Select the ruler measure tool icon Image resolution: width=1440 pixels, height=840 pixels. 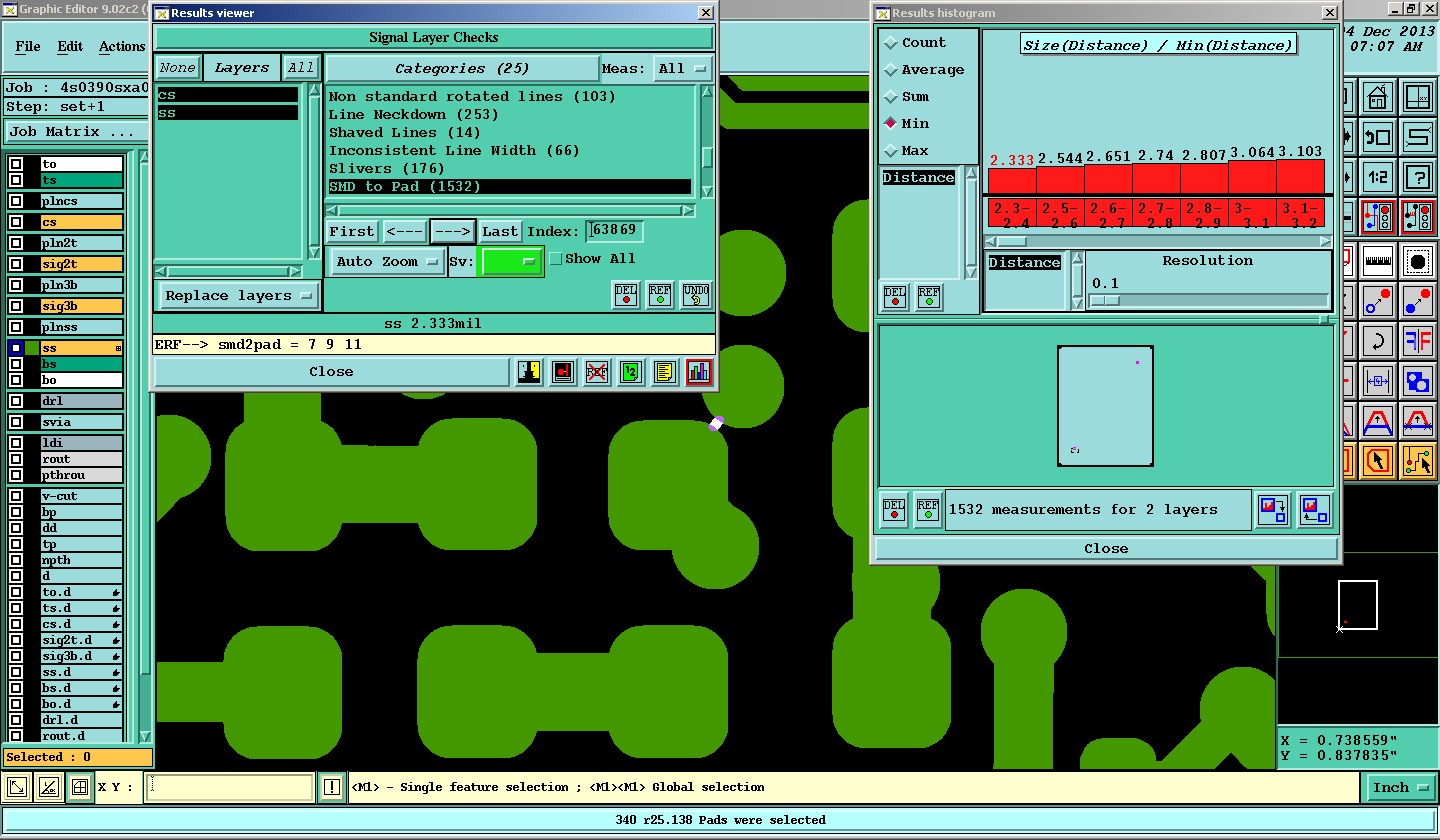[1378, 261]
